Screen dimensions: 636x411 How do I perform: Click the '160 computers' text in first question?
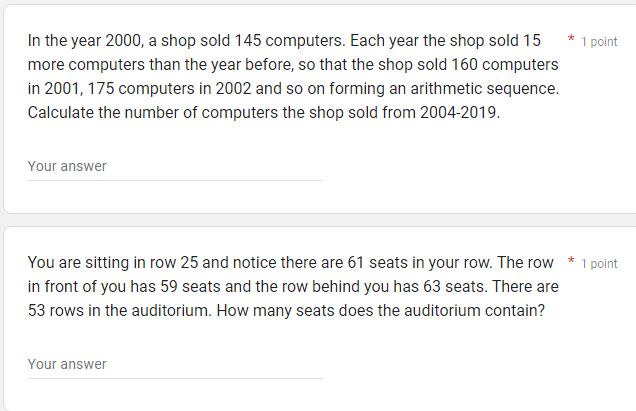505,65
